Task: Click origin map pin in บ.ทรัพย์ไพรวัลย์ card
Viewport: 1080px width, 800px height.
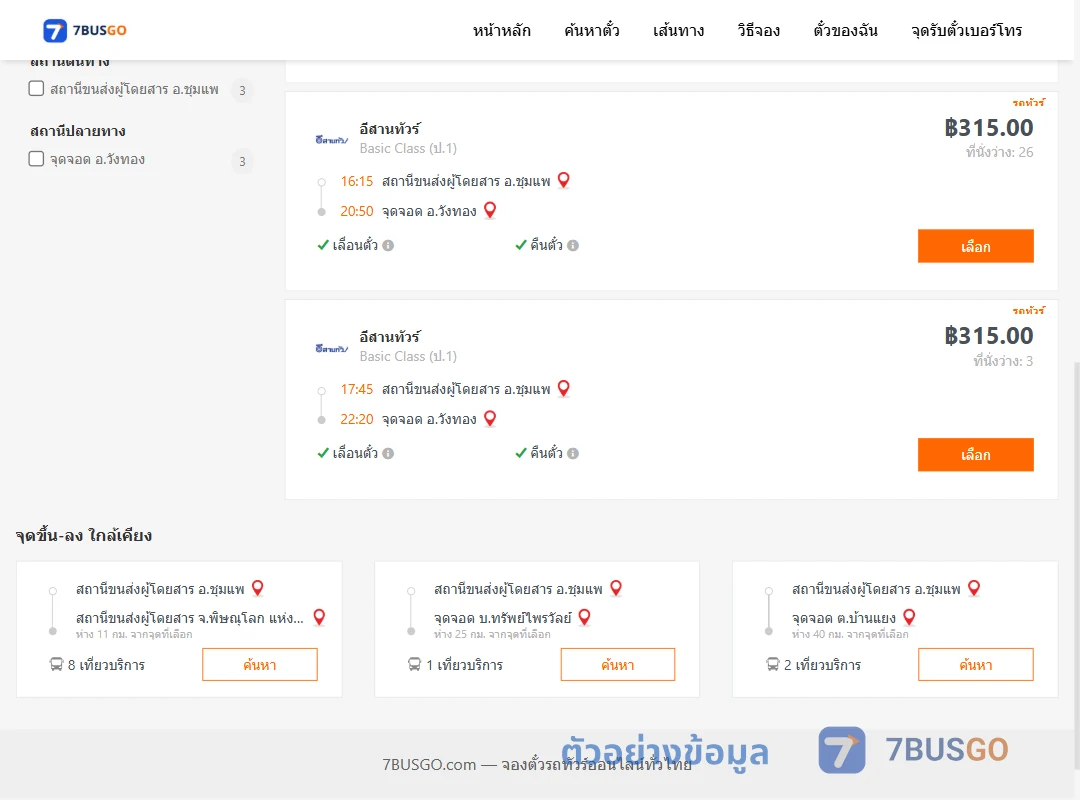Action: point(616,588)
